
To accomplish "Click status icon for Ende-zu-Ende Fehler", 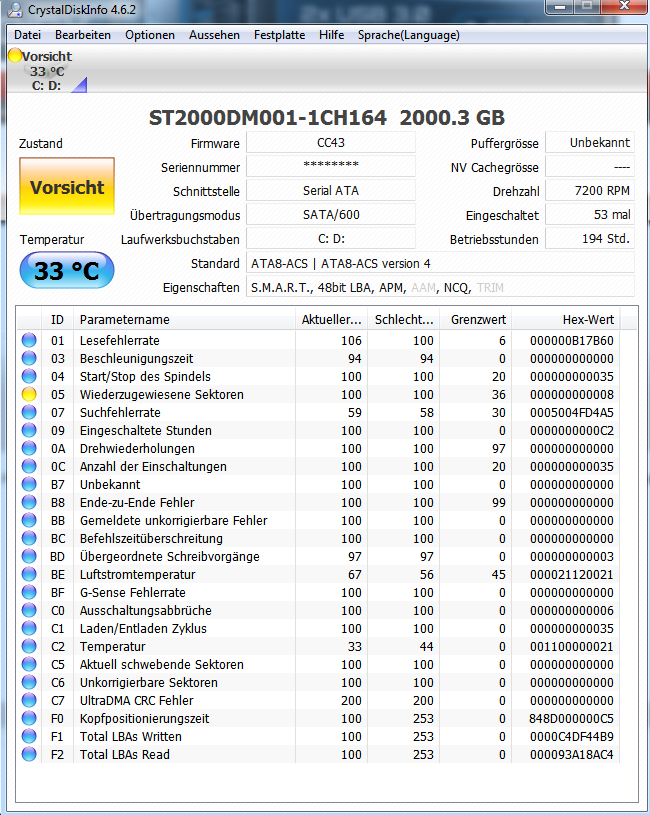I will click(x=29, y=502).
